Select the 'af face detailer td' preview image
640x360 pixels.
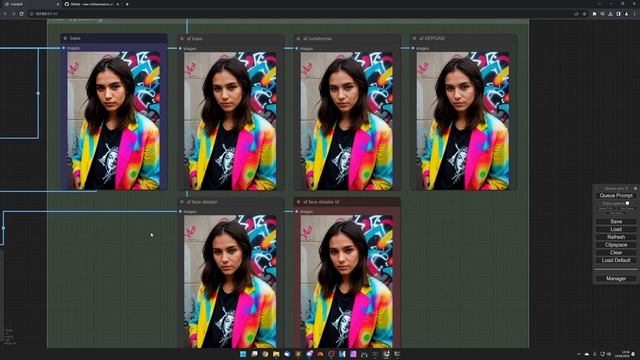pos(347,282)
